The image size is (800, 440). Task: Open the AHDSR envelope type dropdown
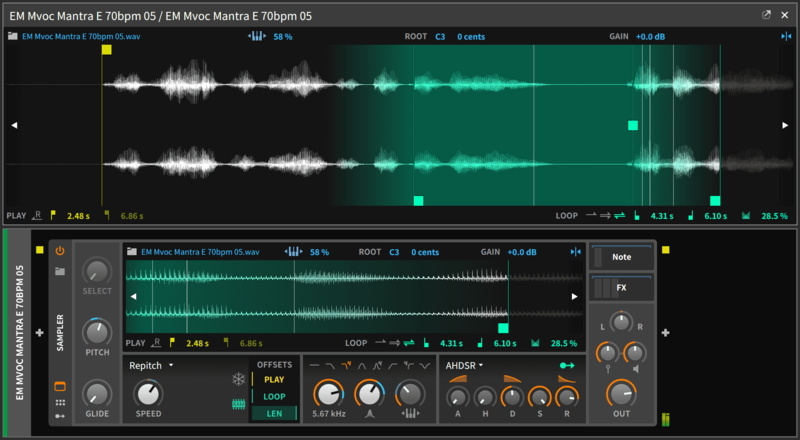point(465,366)
